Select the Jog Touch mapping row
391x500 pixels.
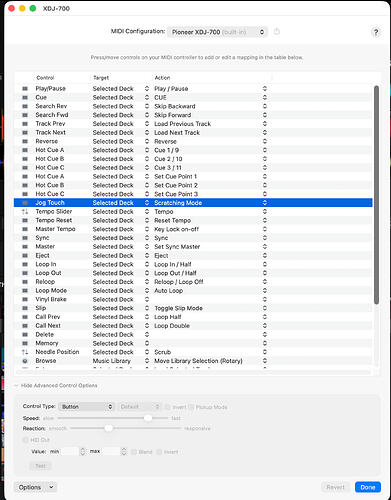(193, 203)
